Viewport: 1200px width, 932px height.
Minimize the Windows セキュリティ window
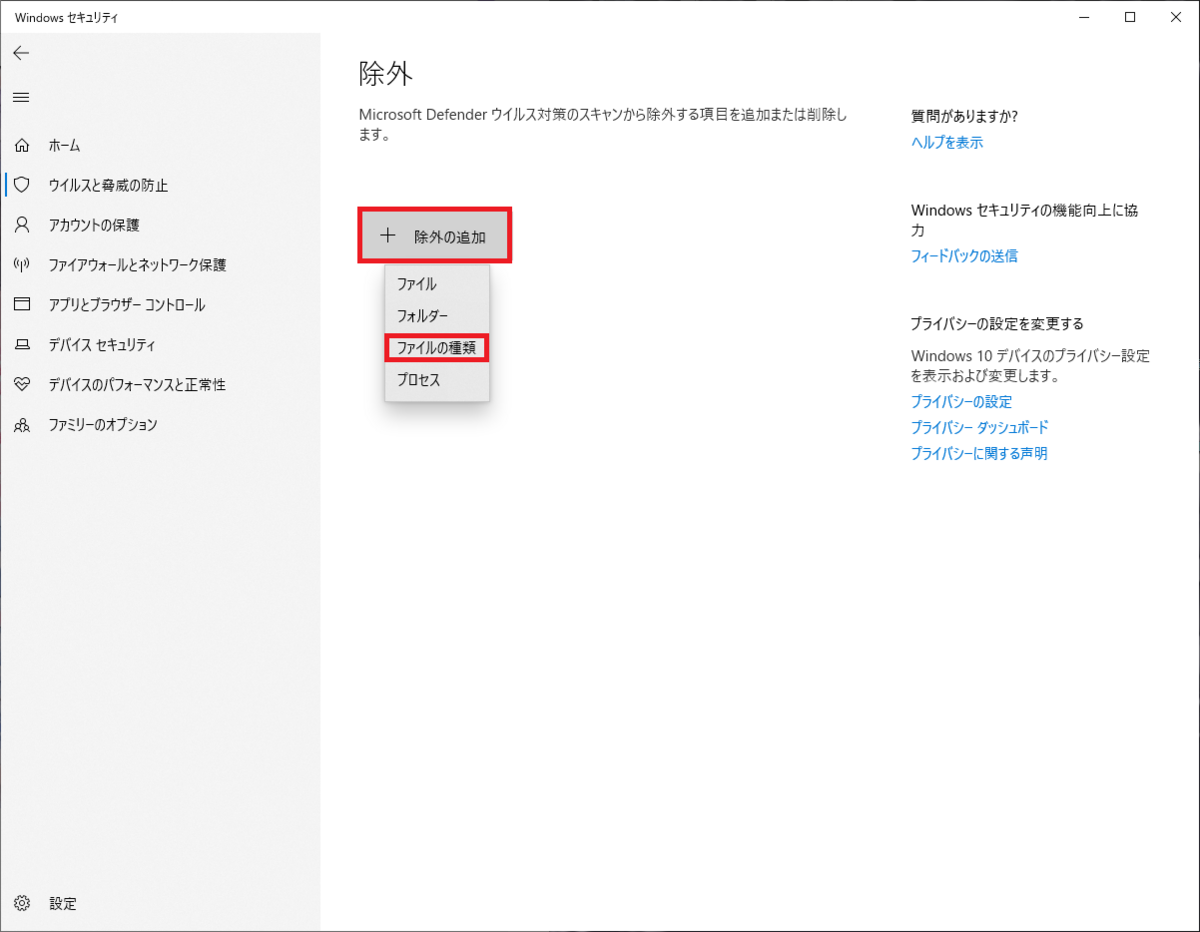click(1086, 17)
